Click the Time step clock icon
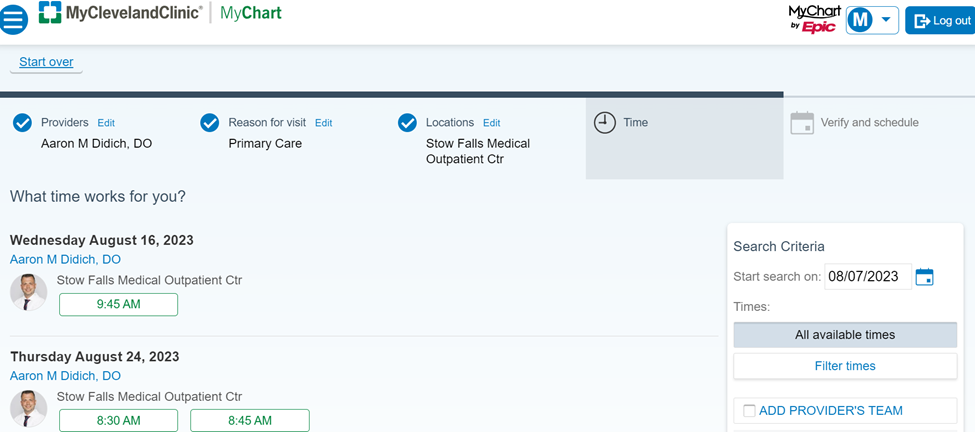The image size is (975, 432). (604, 122)
